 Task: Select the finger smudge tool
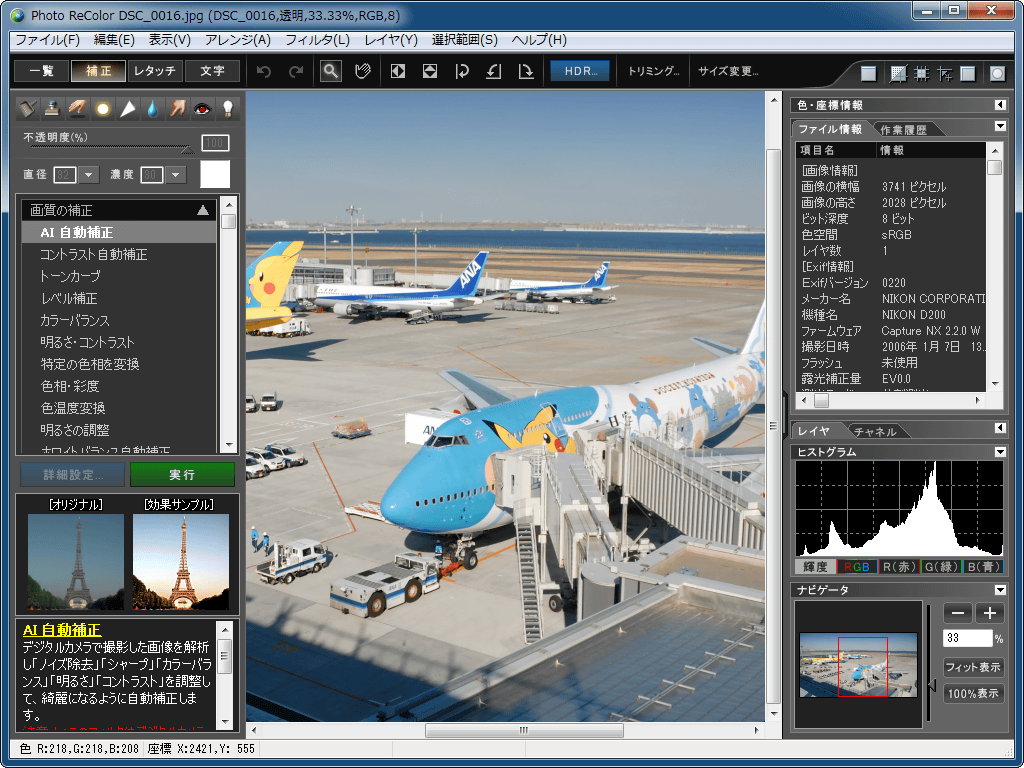click(77, 108)
